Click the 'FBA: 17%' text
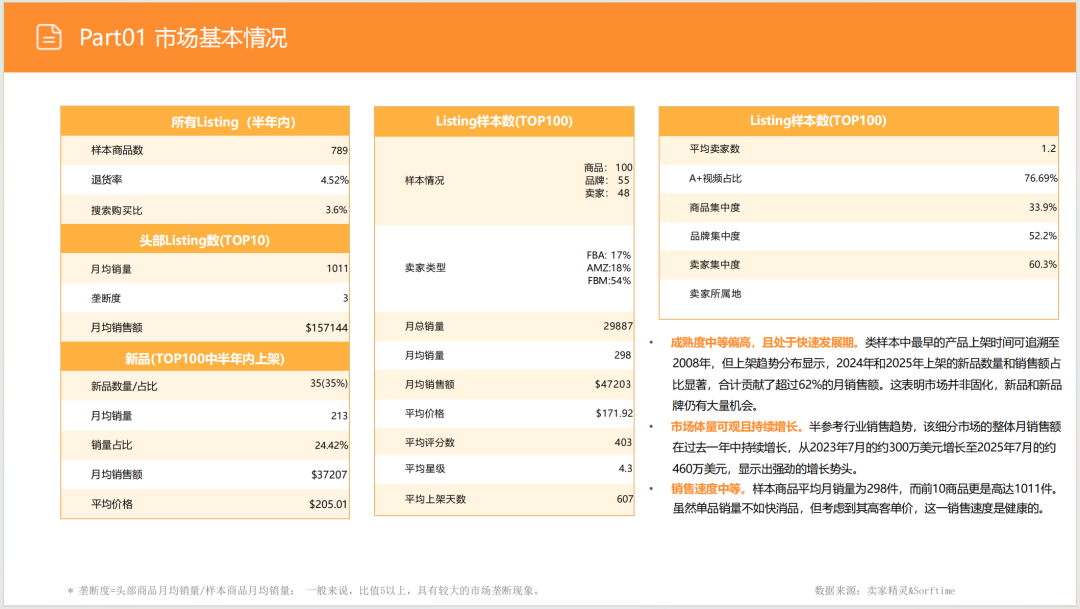The image size is (1080, 609). click(609, 255)
